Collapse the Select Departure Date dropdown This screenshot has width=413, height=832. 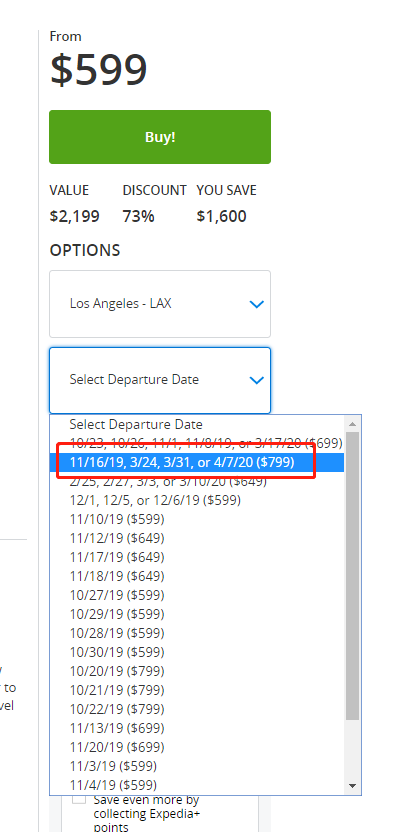[160, 380]
